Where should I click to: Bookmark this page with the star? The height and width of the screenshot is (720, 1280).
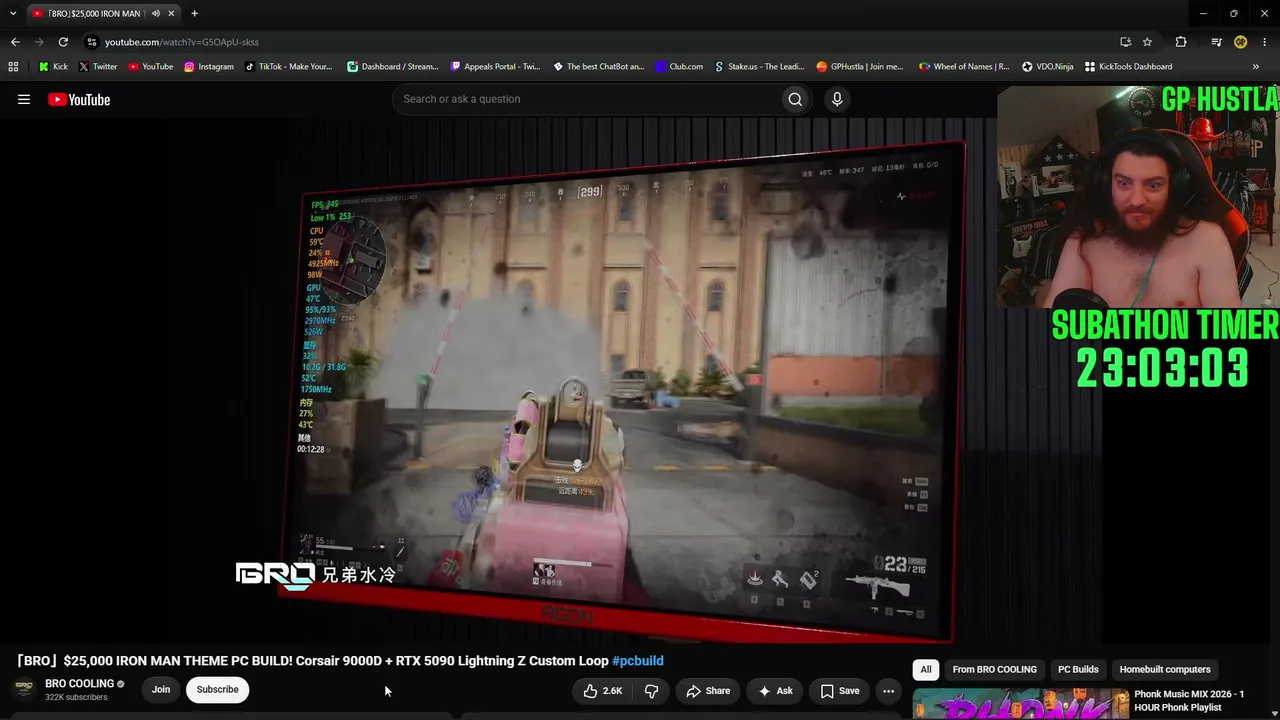[1147, 42]
